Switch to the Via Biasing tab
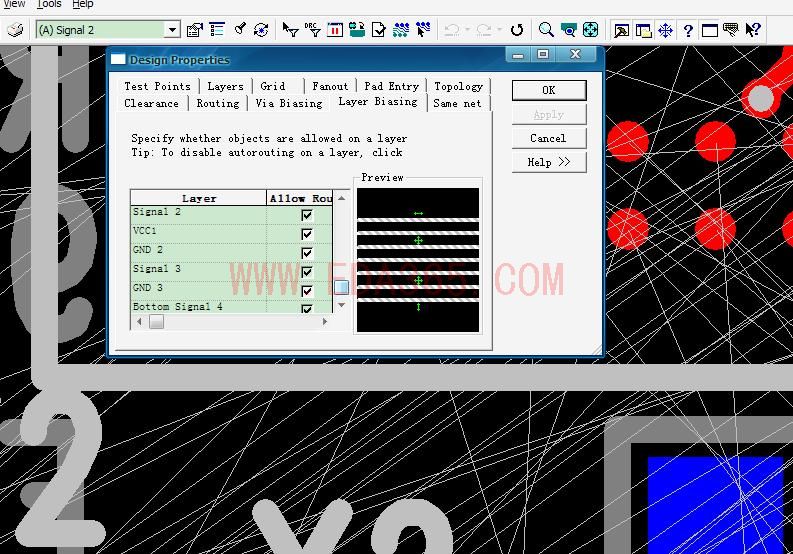Viewport: 793px width, 554px height. [289, 103]
